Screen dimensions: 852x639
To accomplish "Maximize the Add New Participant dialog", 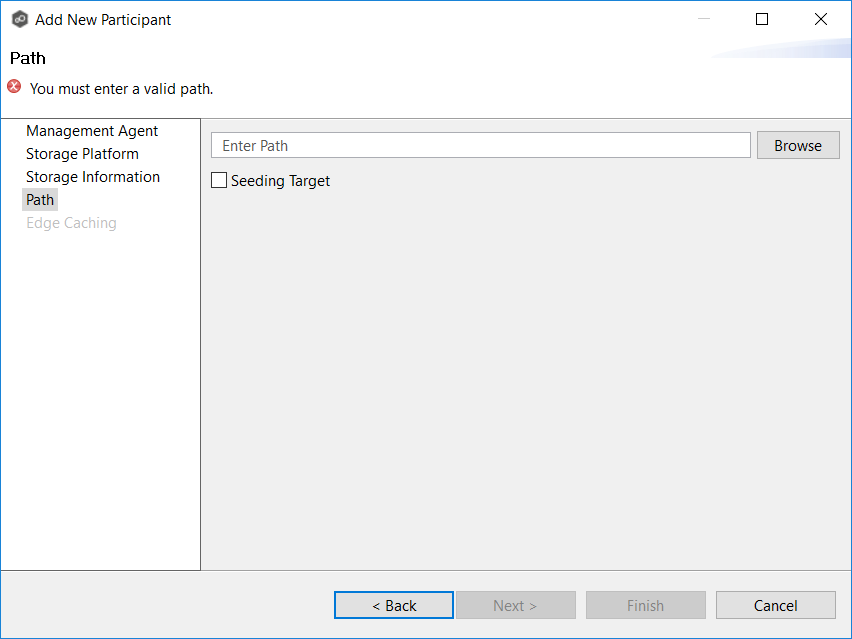I will (762, 19).
